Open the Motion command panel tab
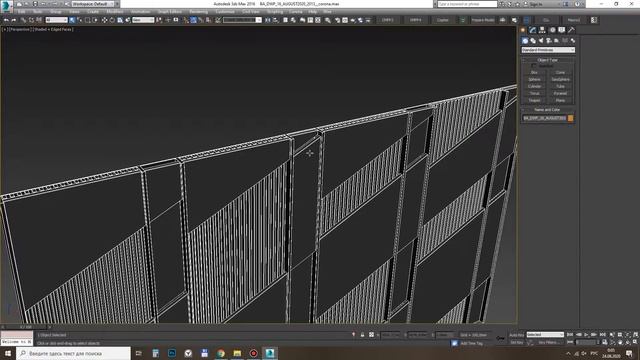The height and width of the screenshot is (360, 640). coord(552,30)
